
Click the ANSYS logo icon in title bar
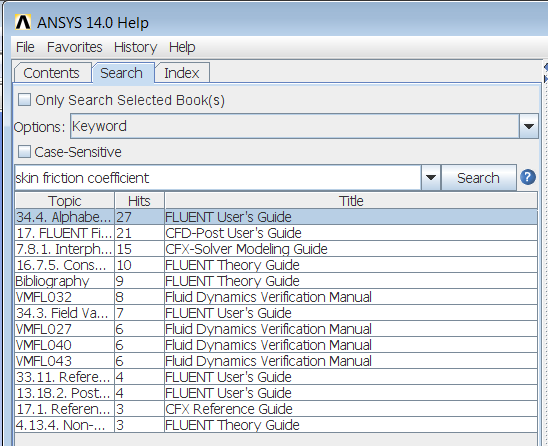click(23, 22)
